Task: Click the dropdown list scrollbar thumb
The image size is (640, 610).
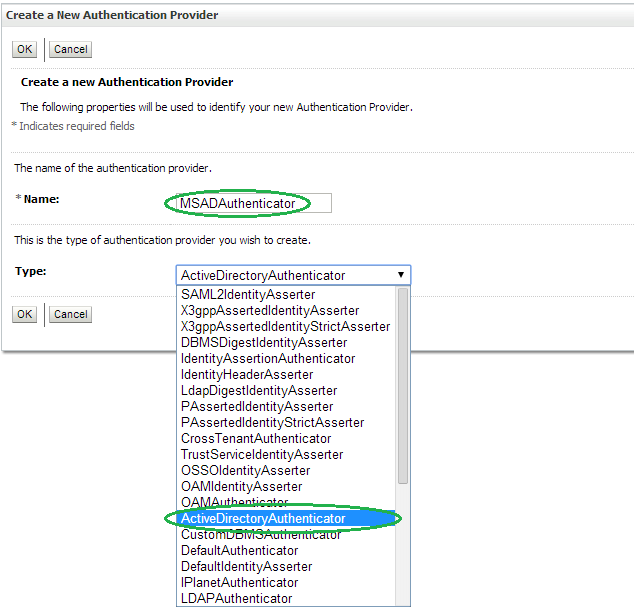Action: [403, 386]
